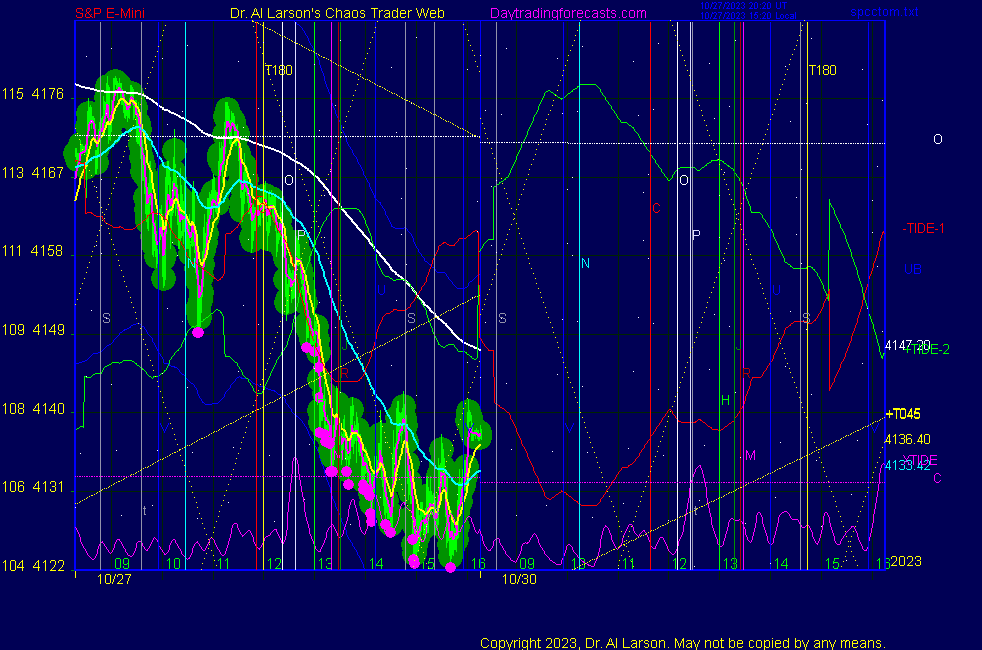The width and height of the screenshot is (982, 650).
Task: Click the "10/27" date axis label
Action: [114, 579]
